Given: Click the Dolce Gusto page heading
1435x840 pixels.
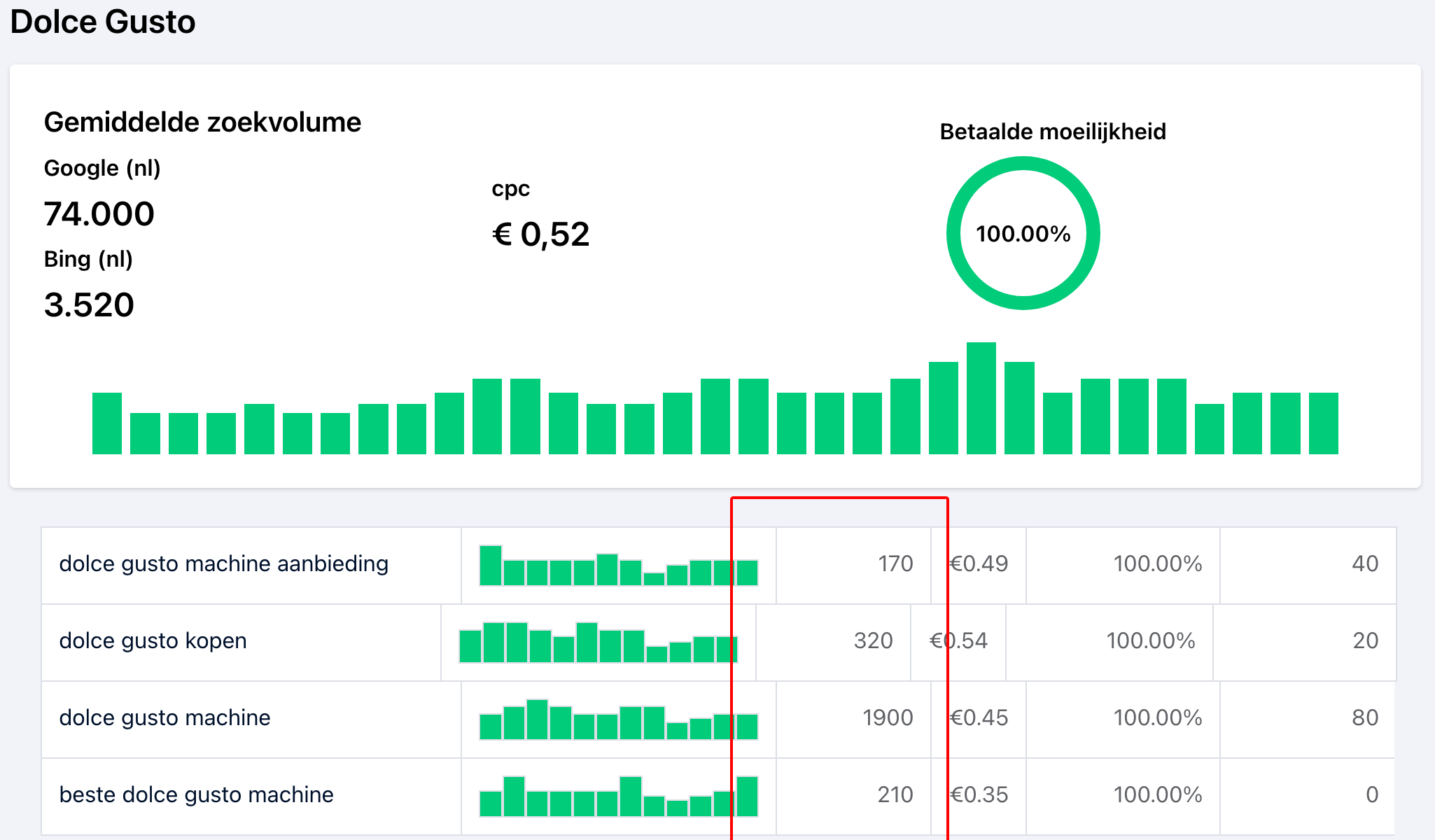Looking at the screenshot, I should coord(103,22).
